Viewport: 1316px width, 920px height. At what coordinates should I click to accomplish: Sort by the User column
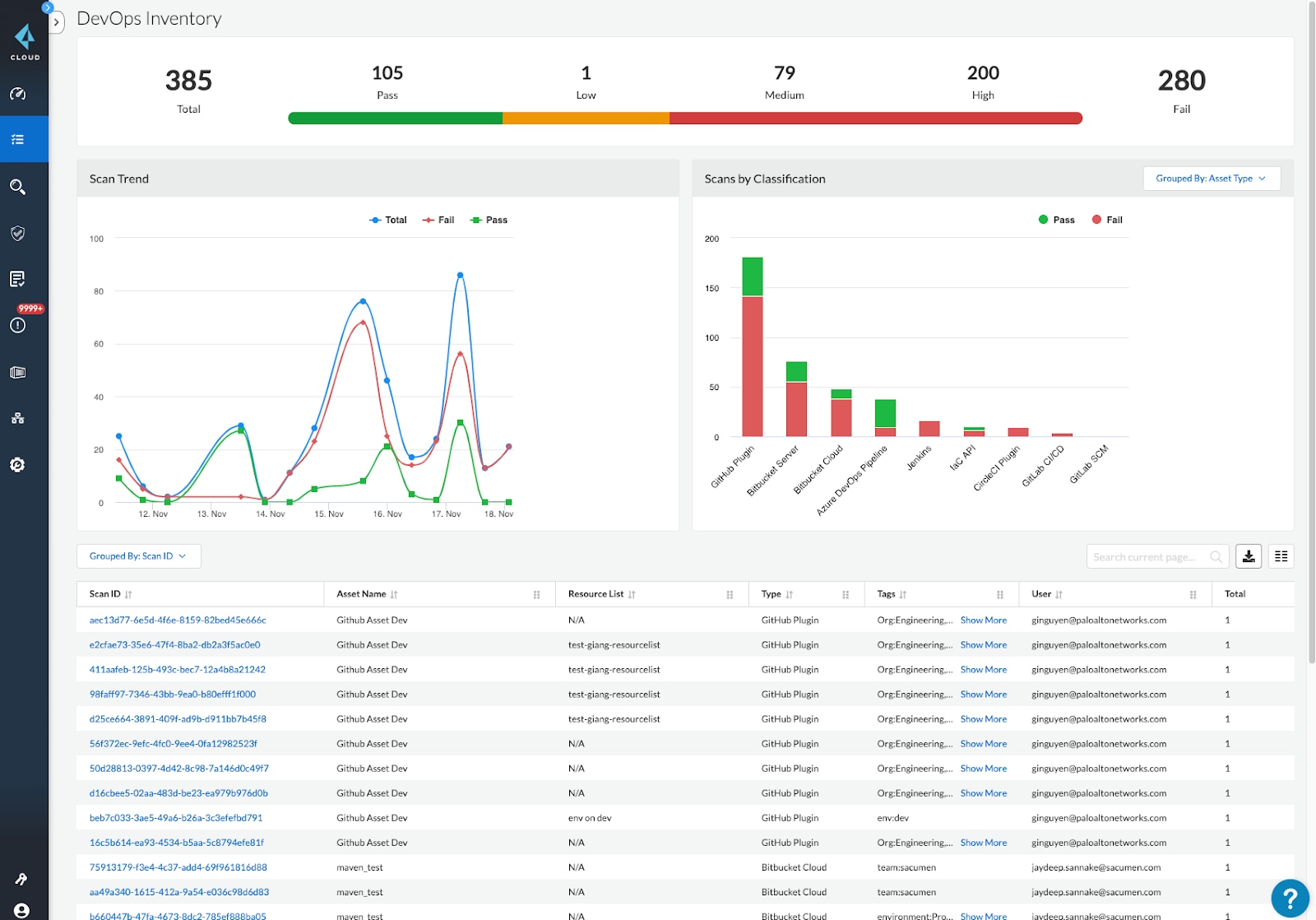tap(1059, 594)
